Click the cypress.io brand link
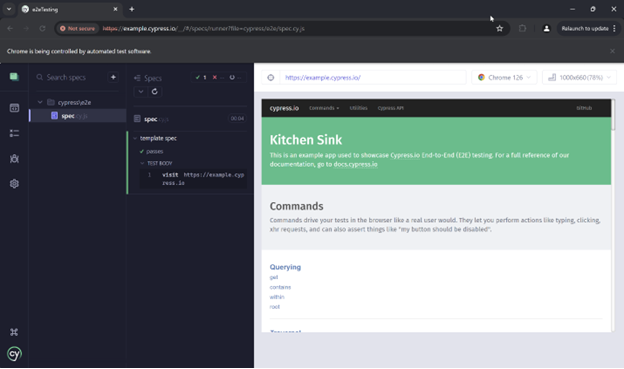 coord(284,108)
